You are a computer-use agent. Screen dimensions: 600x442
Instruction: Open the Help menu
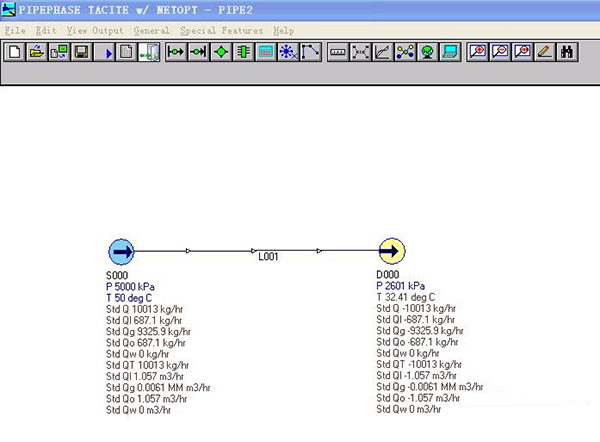pyautogui.click(x=284, y=31)
